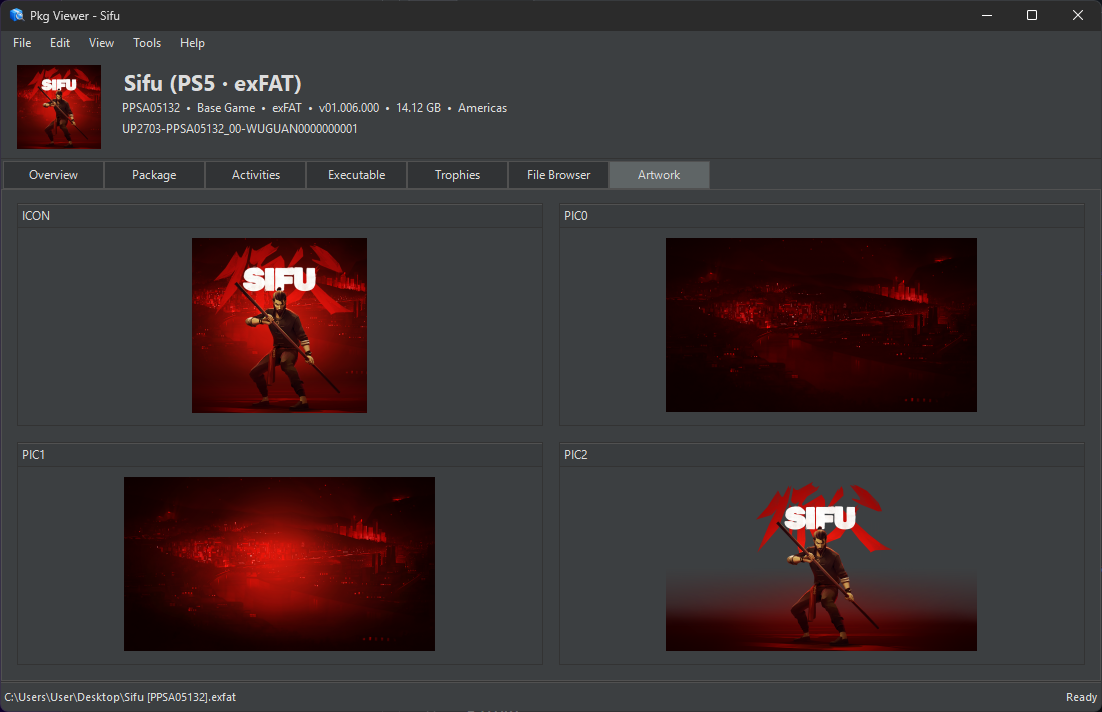Click the 'Base Game' text
Viewport: 1102px width, 712px height.
pos(226,108)
